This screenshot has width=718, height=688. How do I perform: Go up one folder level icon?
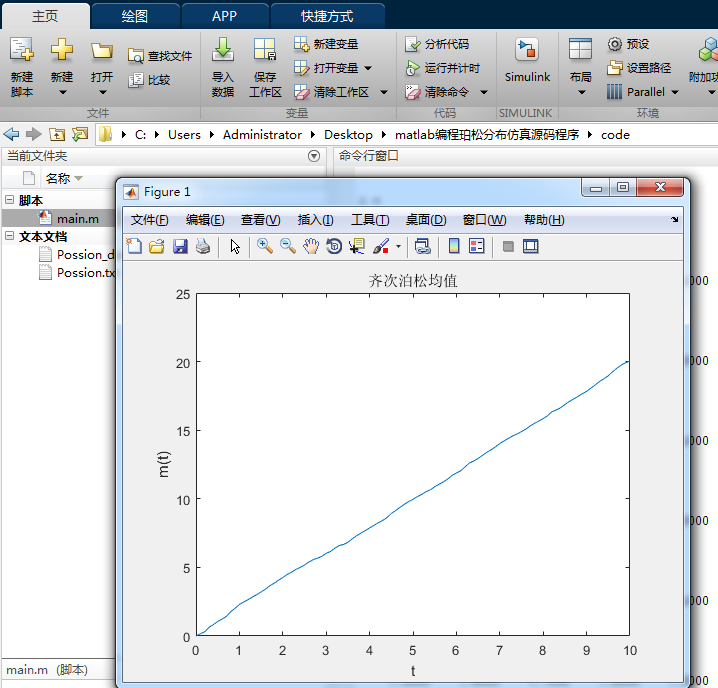(57, 134)
